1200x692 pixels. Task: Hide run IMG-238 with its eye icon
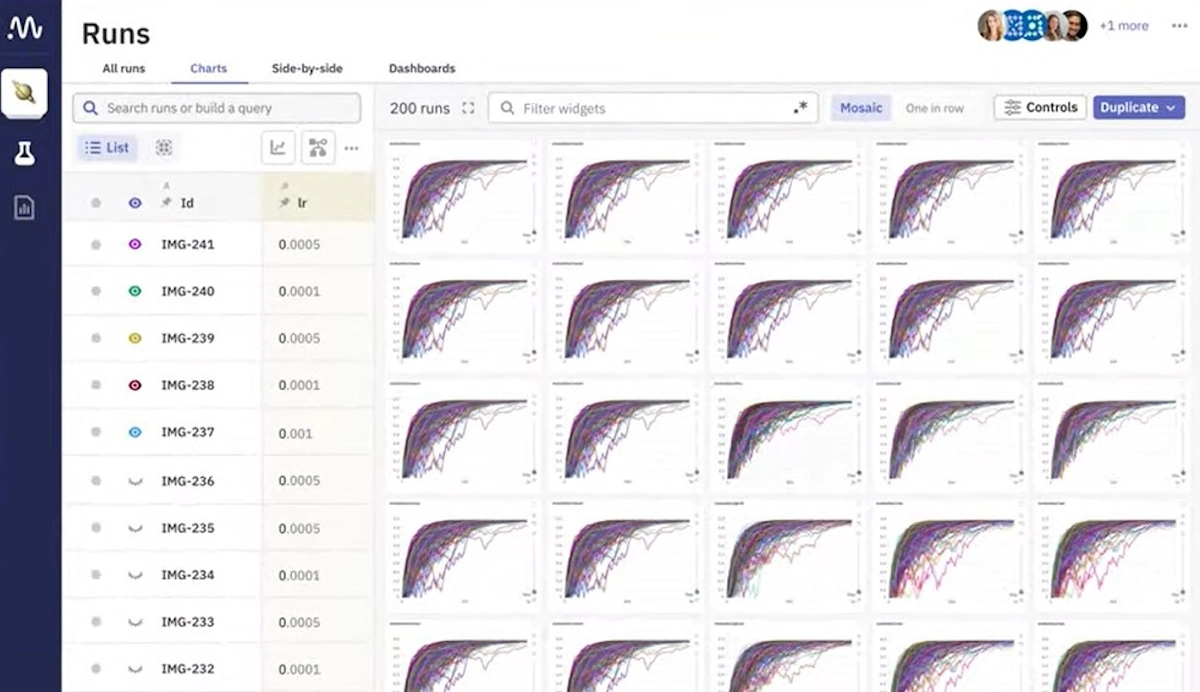135,385
